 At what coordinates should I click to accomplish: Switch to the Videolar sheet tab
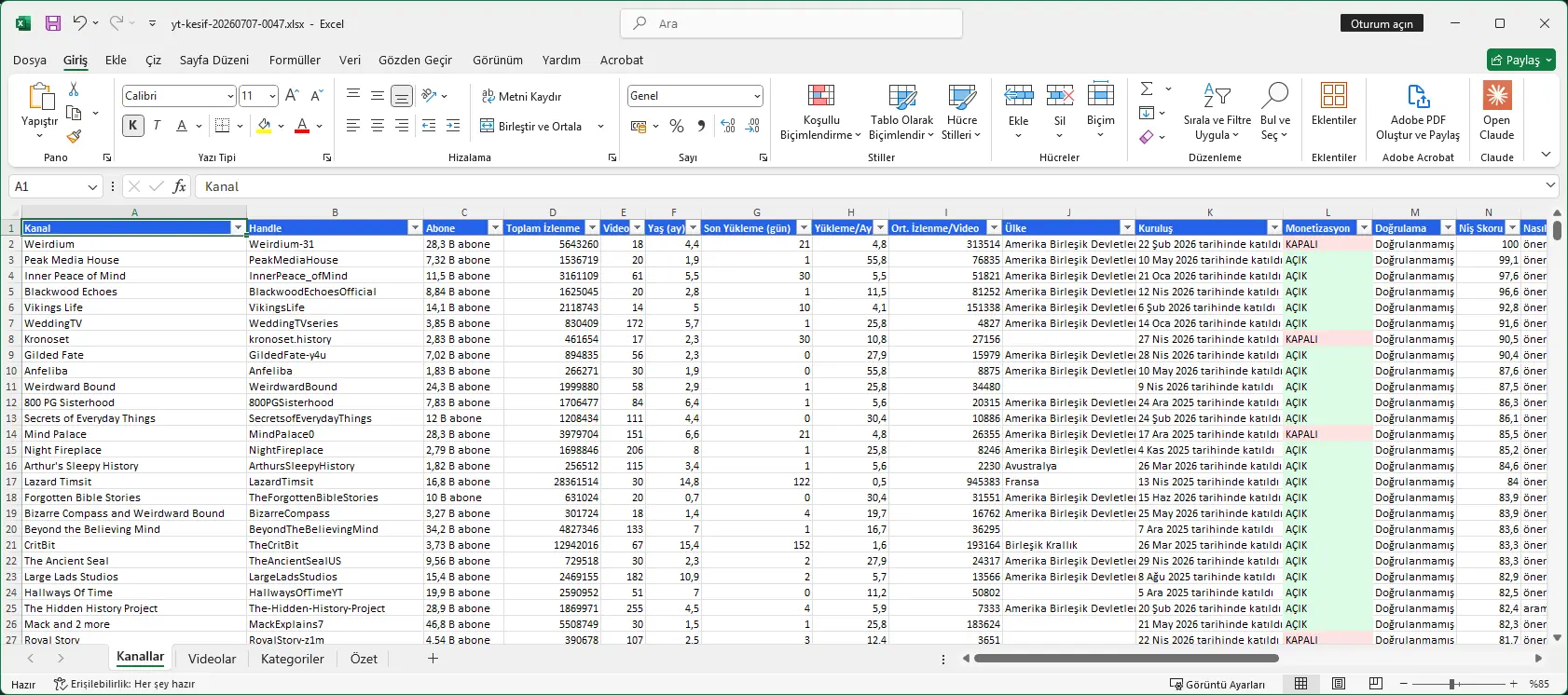click(x=212, y=659)
